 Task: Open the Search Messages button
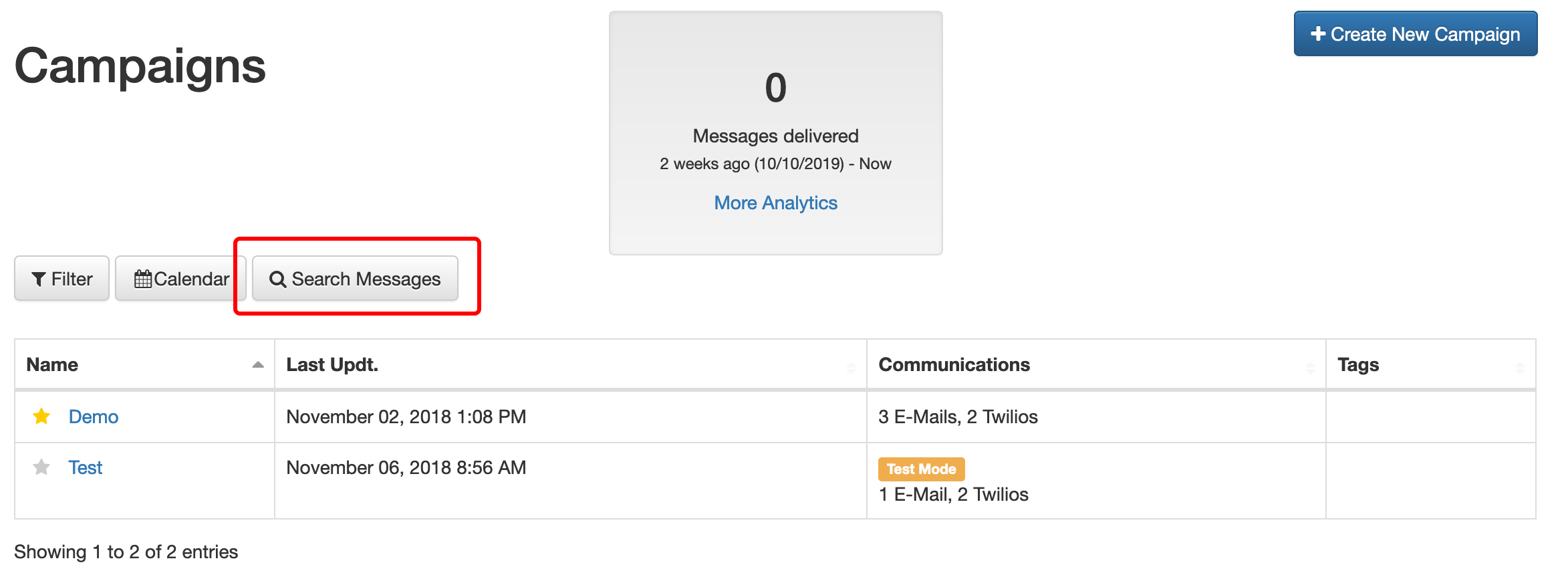[355, 279]
